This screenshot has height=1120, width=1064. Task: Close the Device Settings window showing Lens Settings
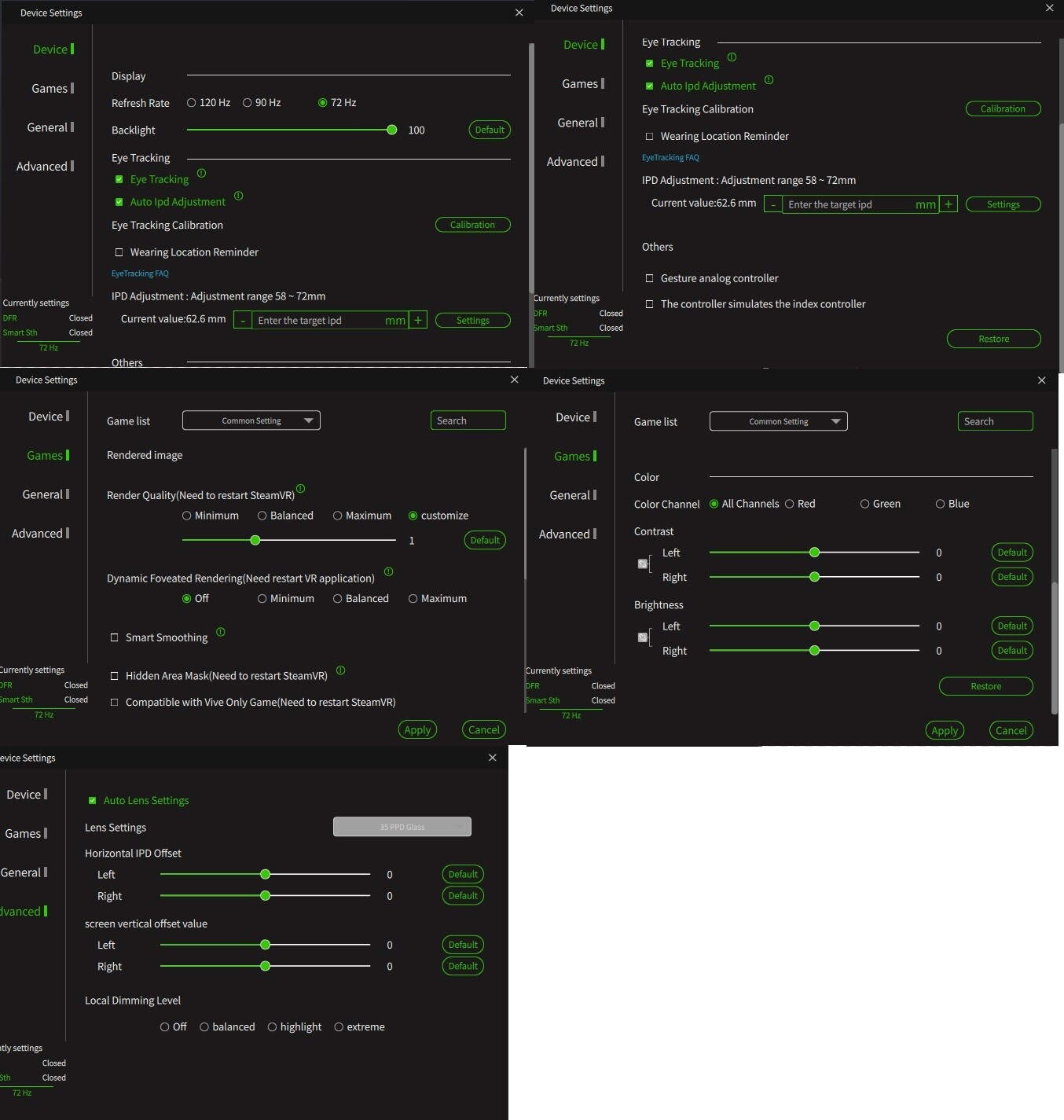tap(493, 758)
